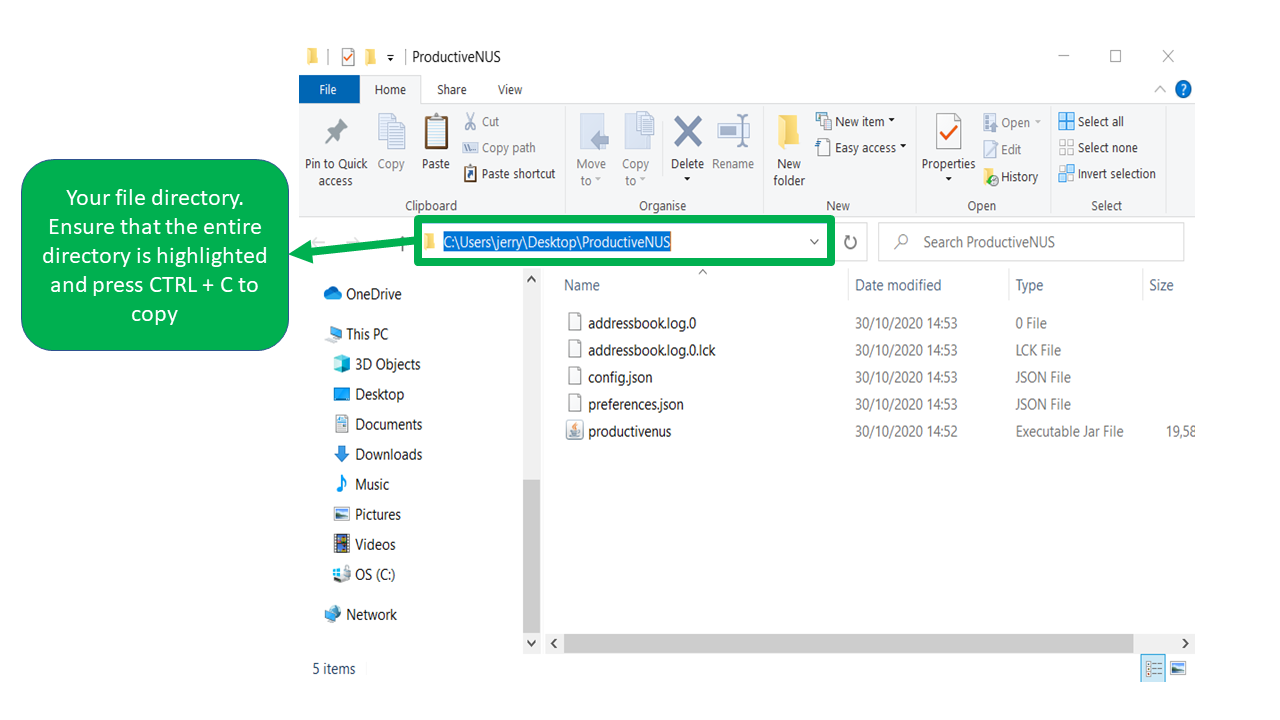
Task: Open Videos in navigation pane
Action: tap(365, 544)
